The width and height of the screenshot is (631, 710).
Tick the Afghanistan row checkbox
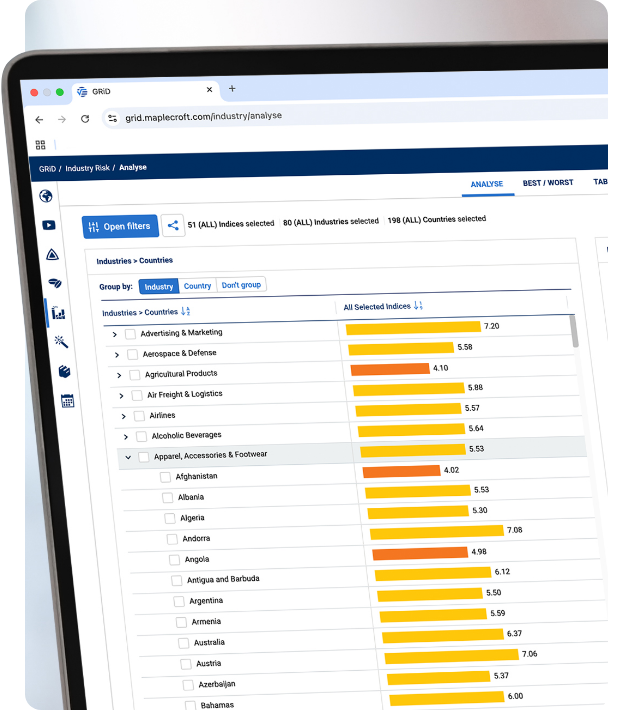(163, 476)
